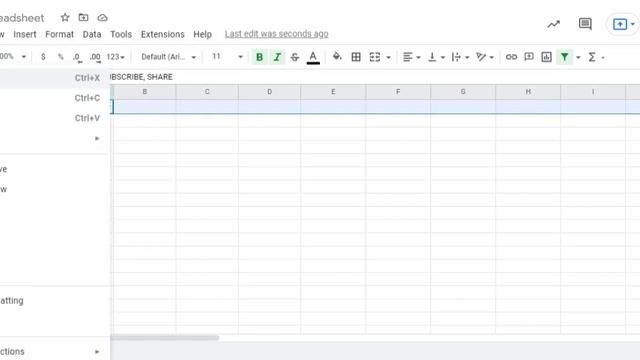Click the move to folder icon
This screenshot has width=640, height=360.
click(83, 18)
